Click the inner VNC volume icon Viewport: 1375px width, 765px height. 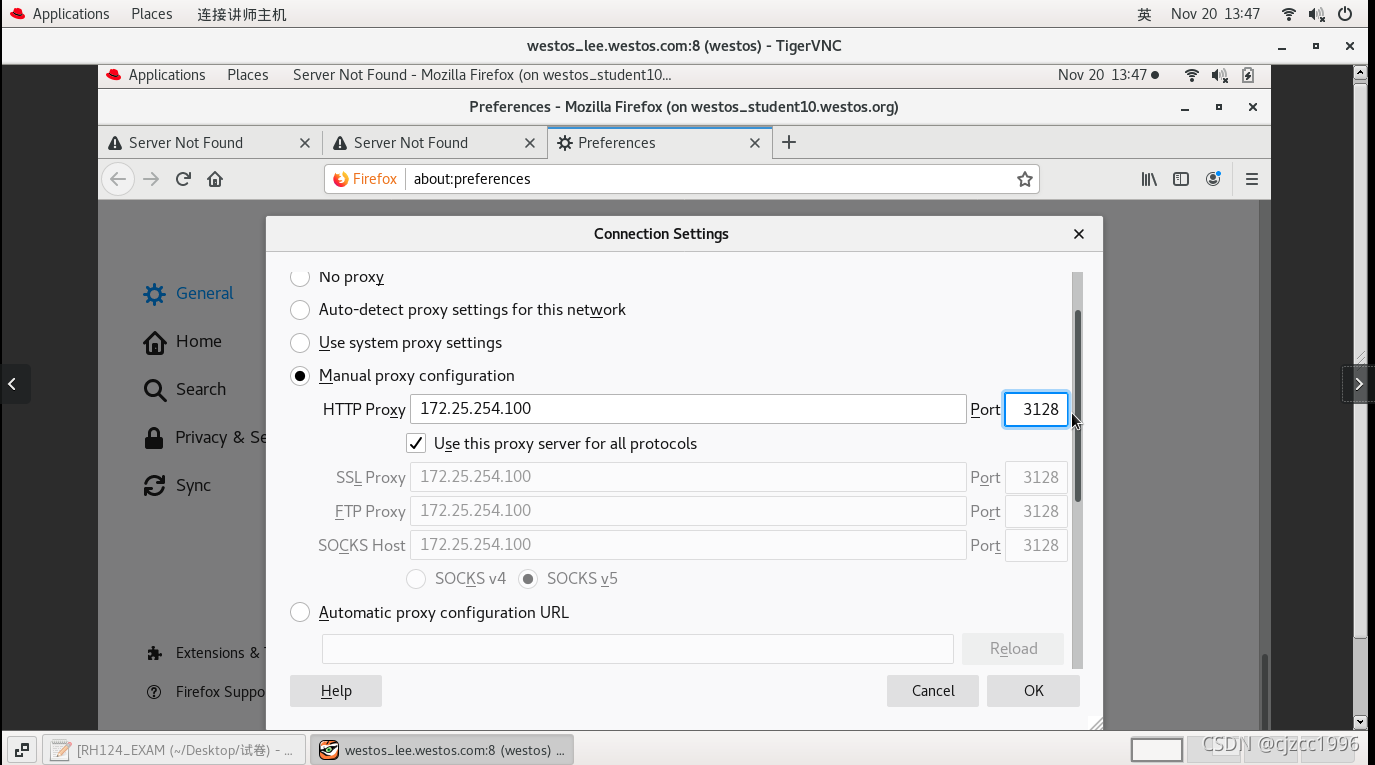[x=1219, y=75]
